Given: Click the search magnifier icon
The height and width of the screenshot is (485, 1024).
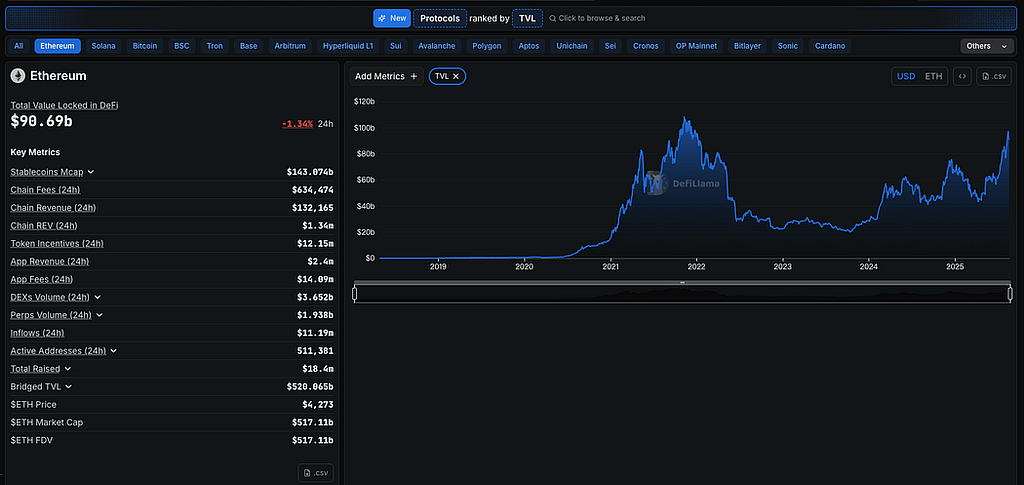Looking at the screenshot, I should tap(552, 18).
